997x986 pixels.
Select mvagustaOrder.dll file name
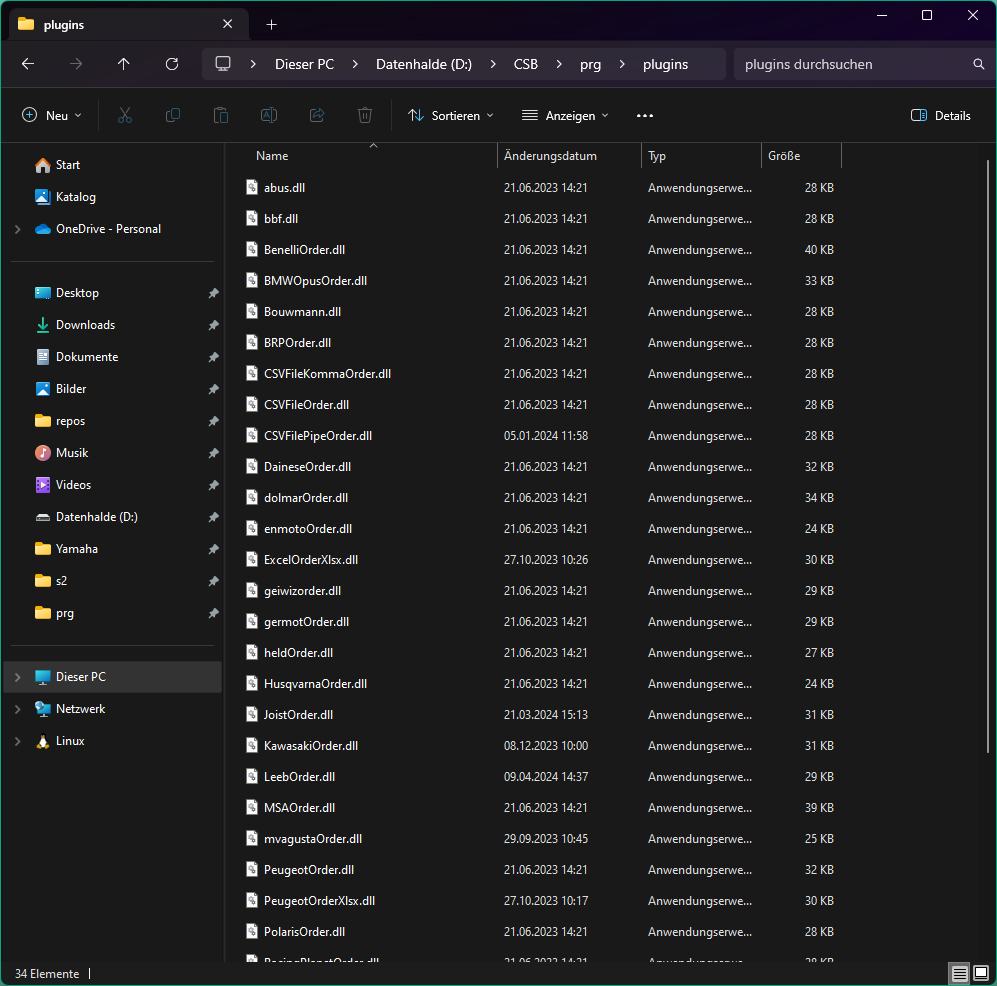pos(313,839)
